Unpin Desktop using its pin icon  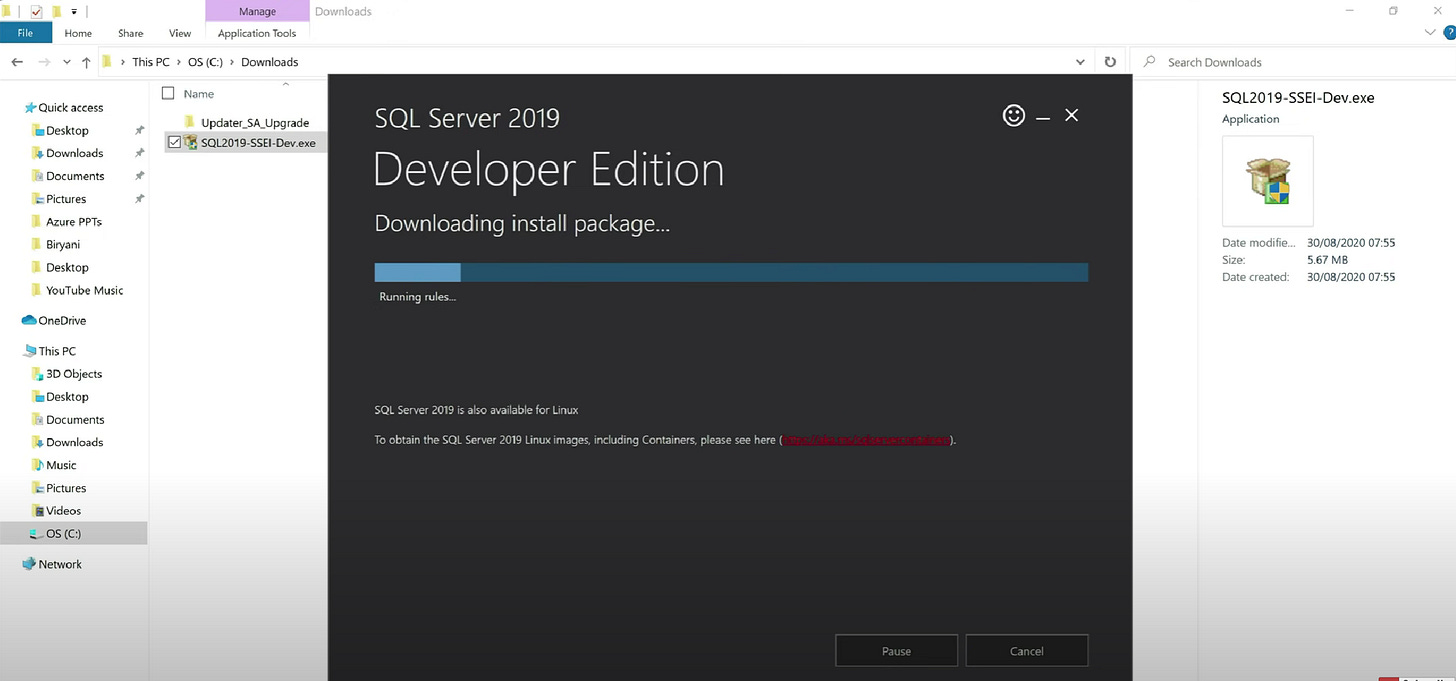[139, 130]
